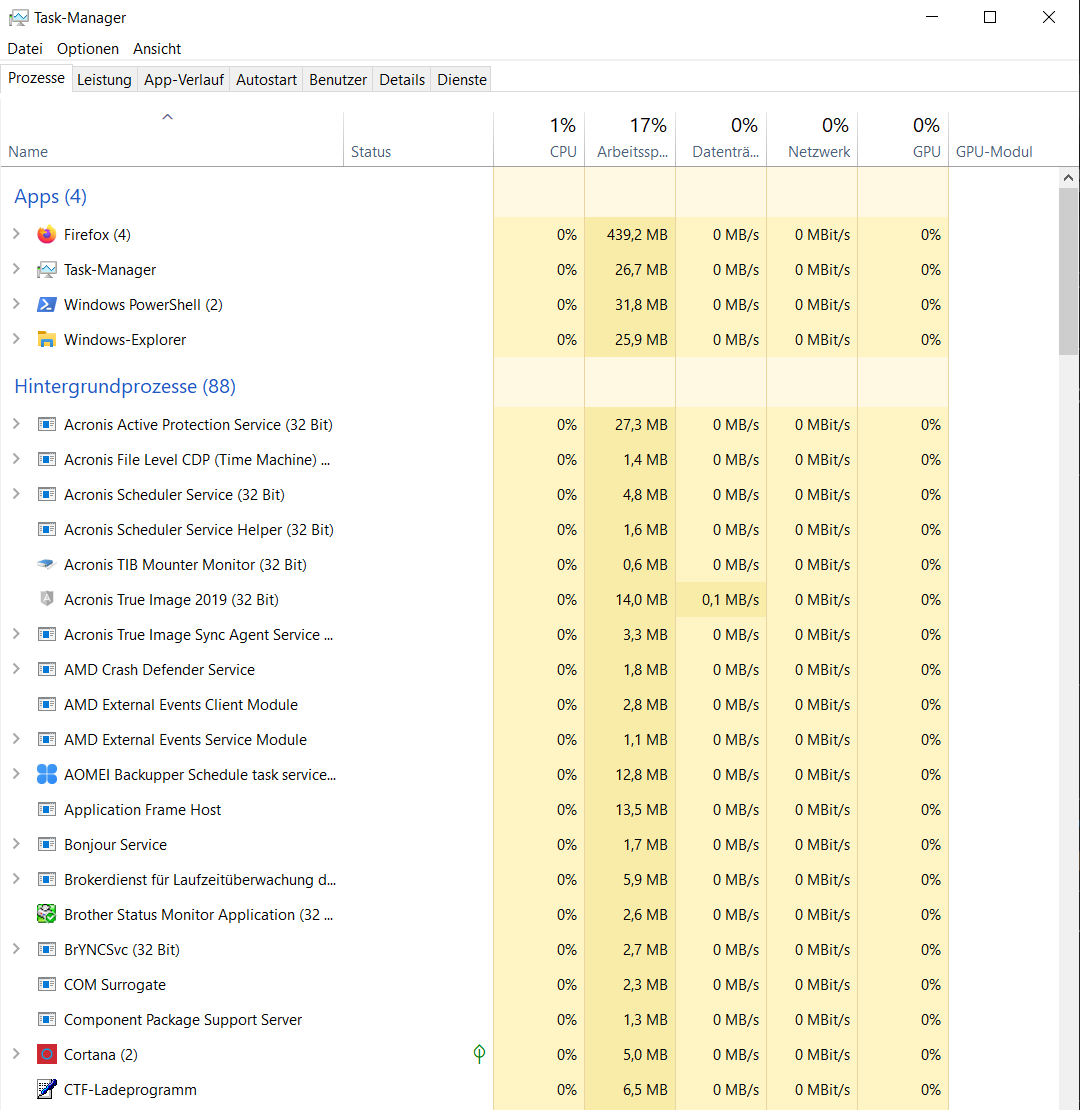1080x1110 pixels.
Task: Click the scrollbar up arrow
Action: click(1069, 178)
